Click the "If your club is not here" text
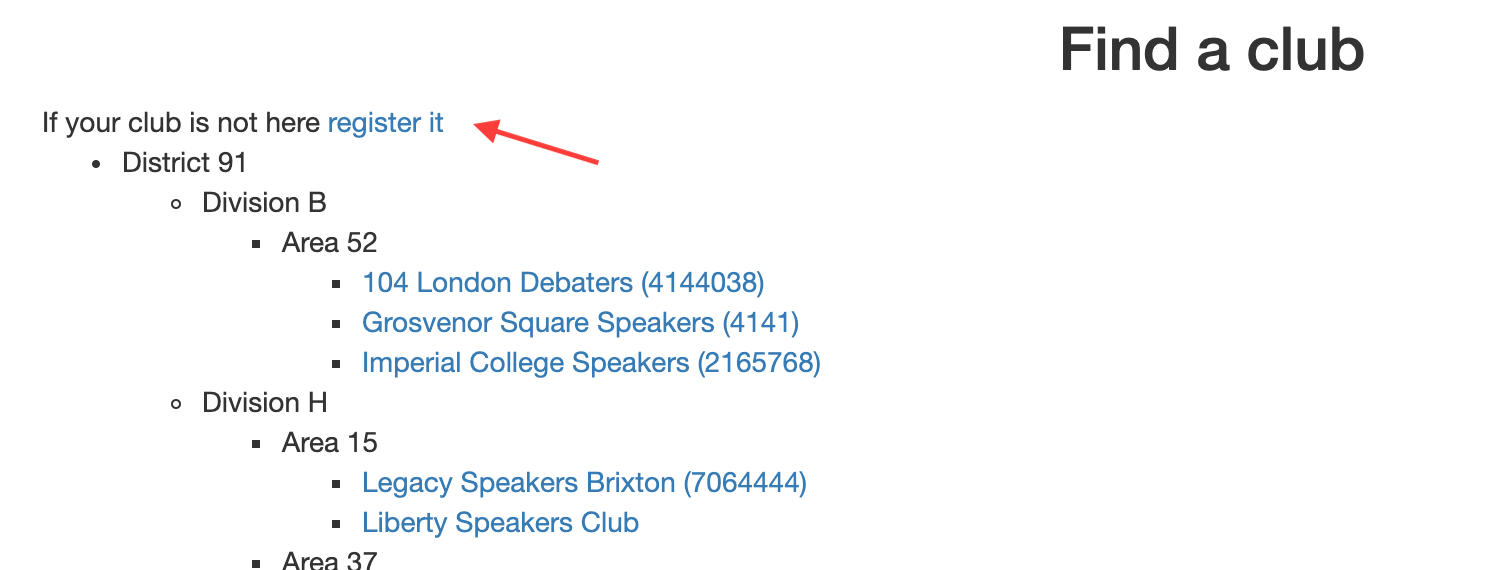The height and width of the screenshot is (570, 1510). point(182,123)
